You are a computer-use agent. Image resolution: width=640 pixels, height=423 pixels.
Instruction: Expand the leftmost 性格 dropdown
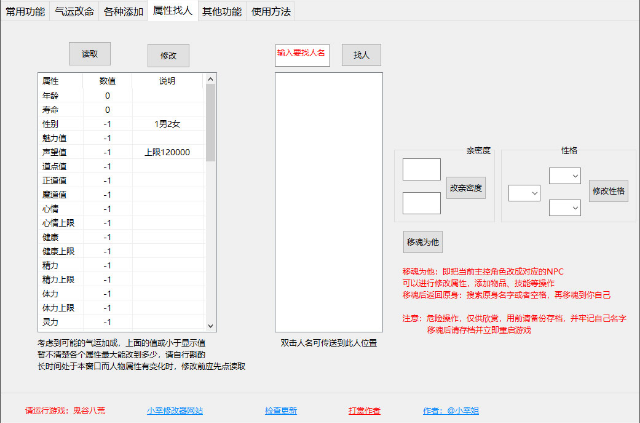(523, 192)
